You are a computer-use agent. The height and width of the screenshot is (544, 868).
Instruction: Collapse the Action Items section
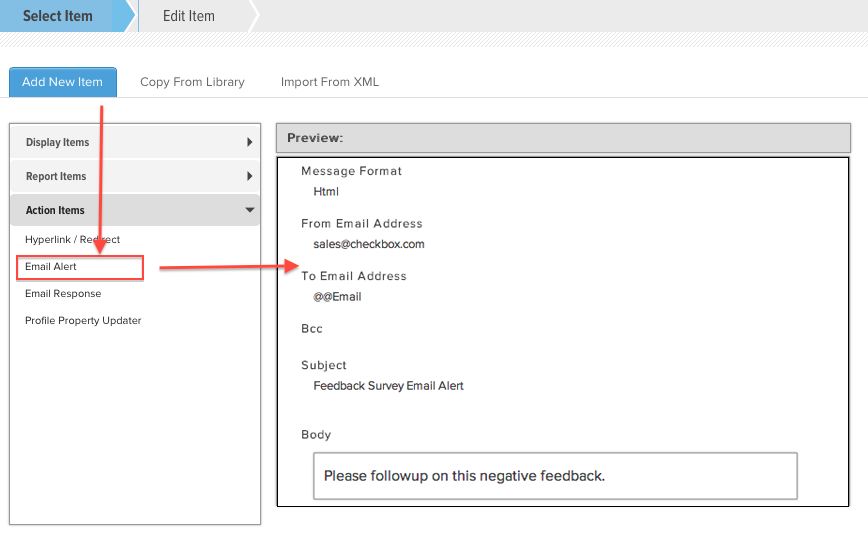(135, 210)
